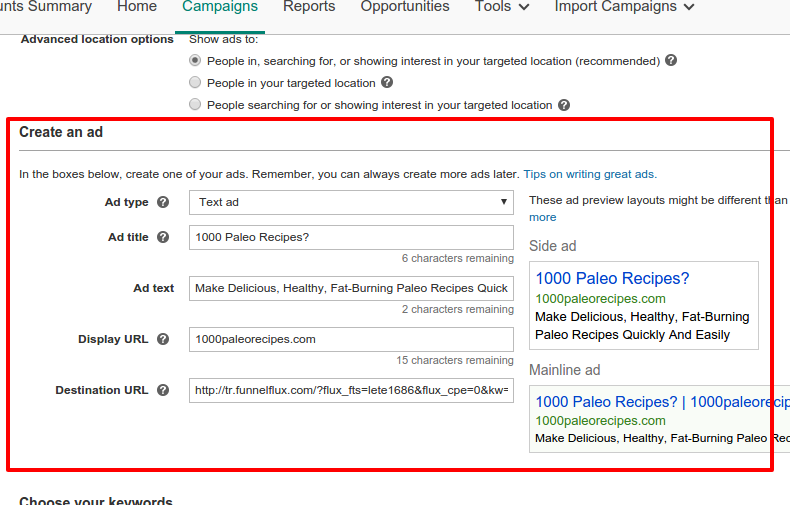This screenshot has height=505, width=790.
Task: Open the Accounts Summary tab
Action: pos(46,7)
